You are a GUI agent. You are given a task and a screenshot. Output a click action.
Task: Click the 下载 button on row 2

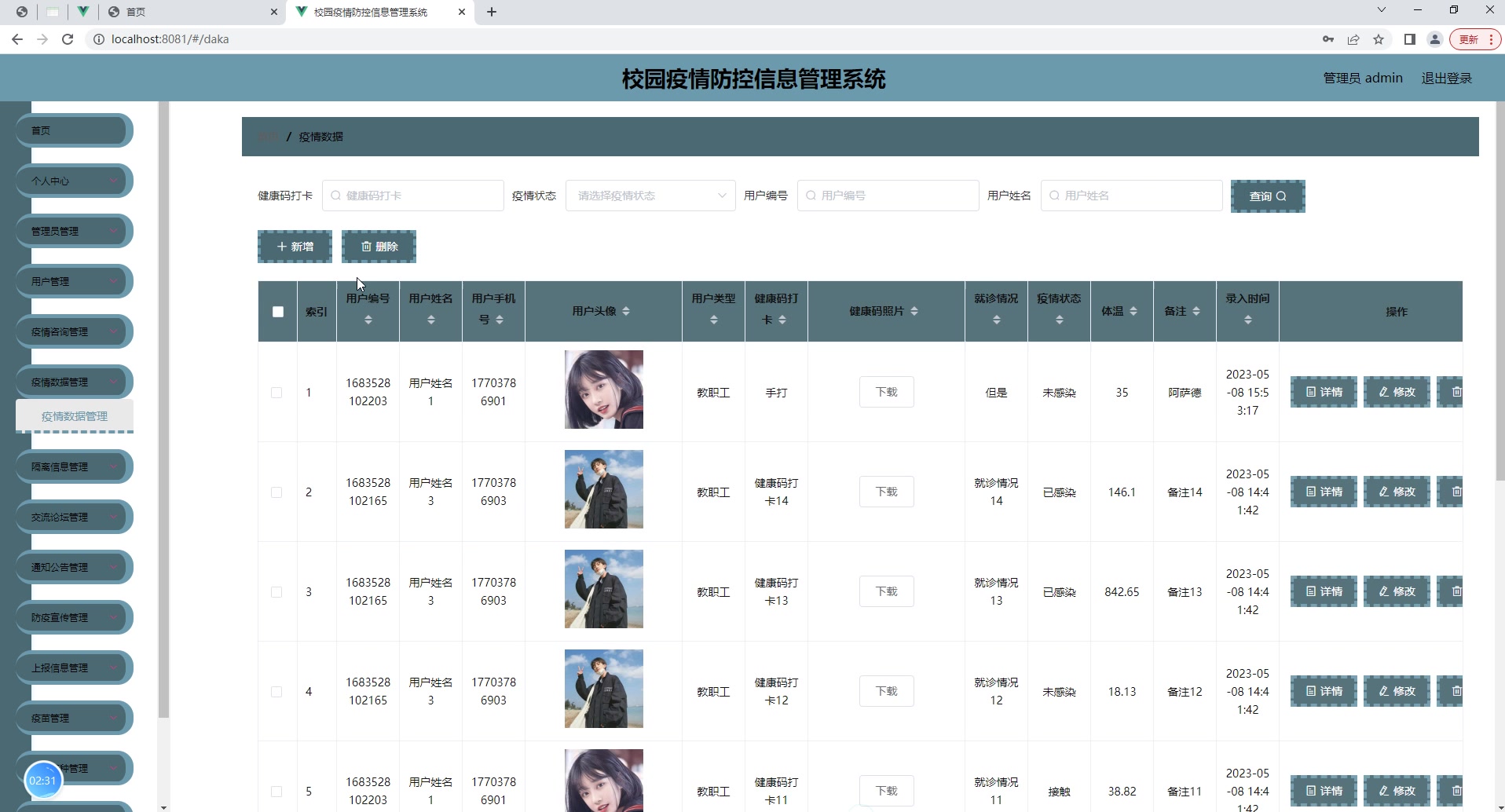[x=886, y=491]
